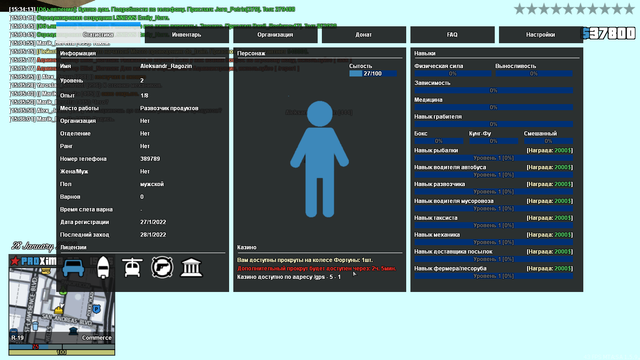Click the job value Развозчик продуктов

tap(169, 108)
